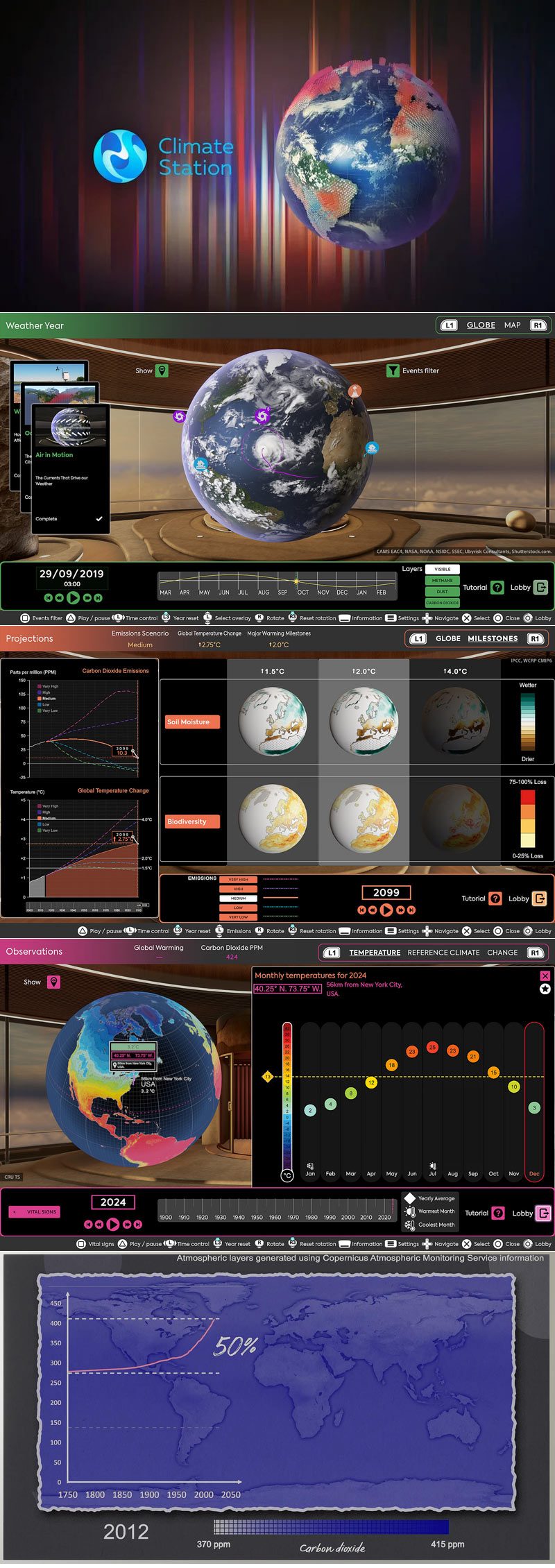Collapse the Vital Signs panel arrow

point(15,1212)
